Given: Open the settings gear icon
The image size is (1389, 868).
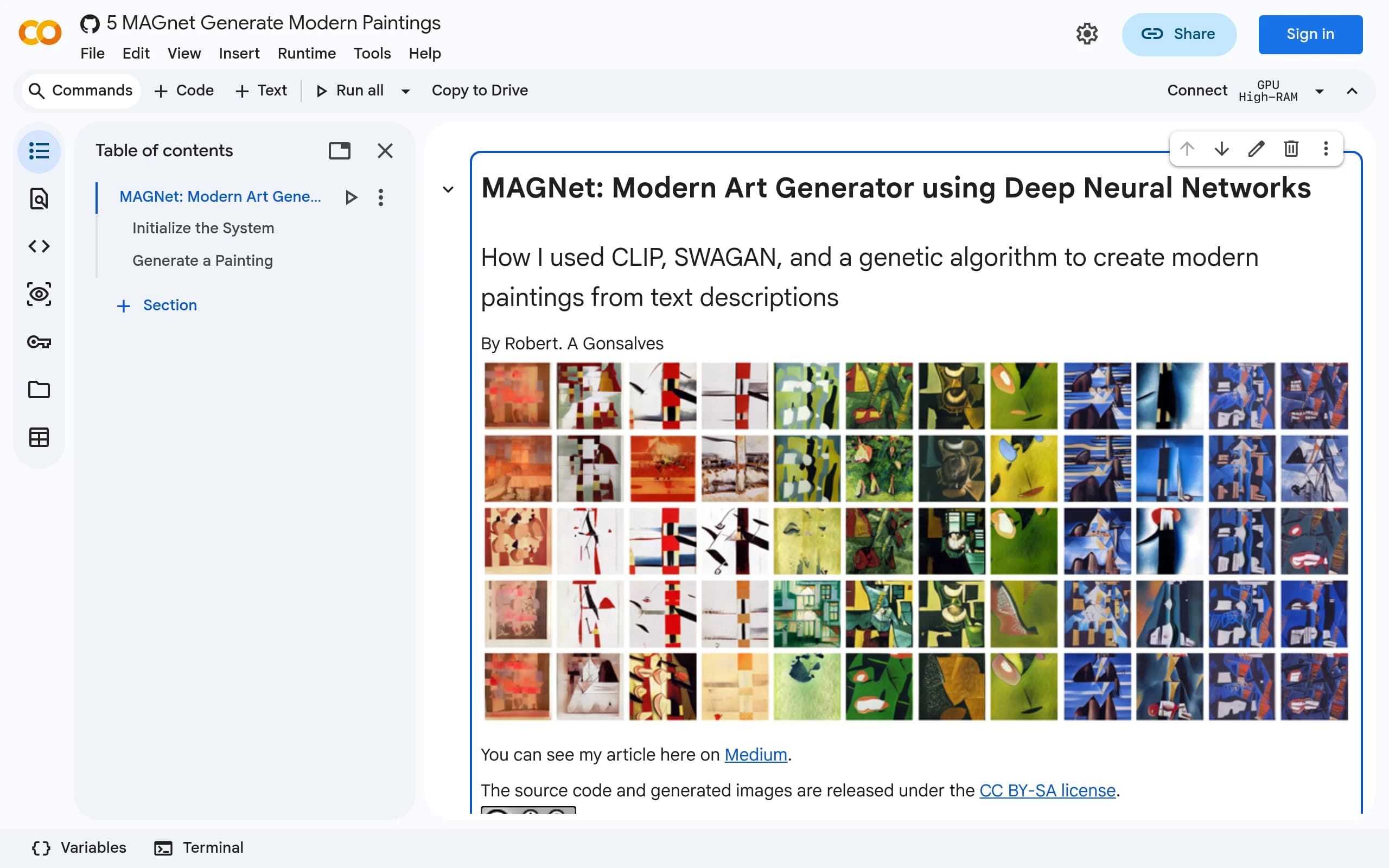Looking at the screenshot, I should click(x=1087, y=34).
